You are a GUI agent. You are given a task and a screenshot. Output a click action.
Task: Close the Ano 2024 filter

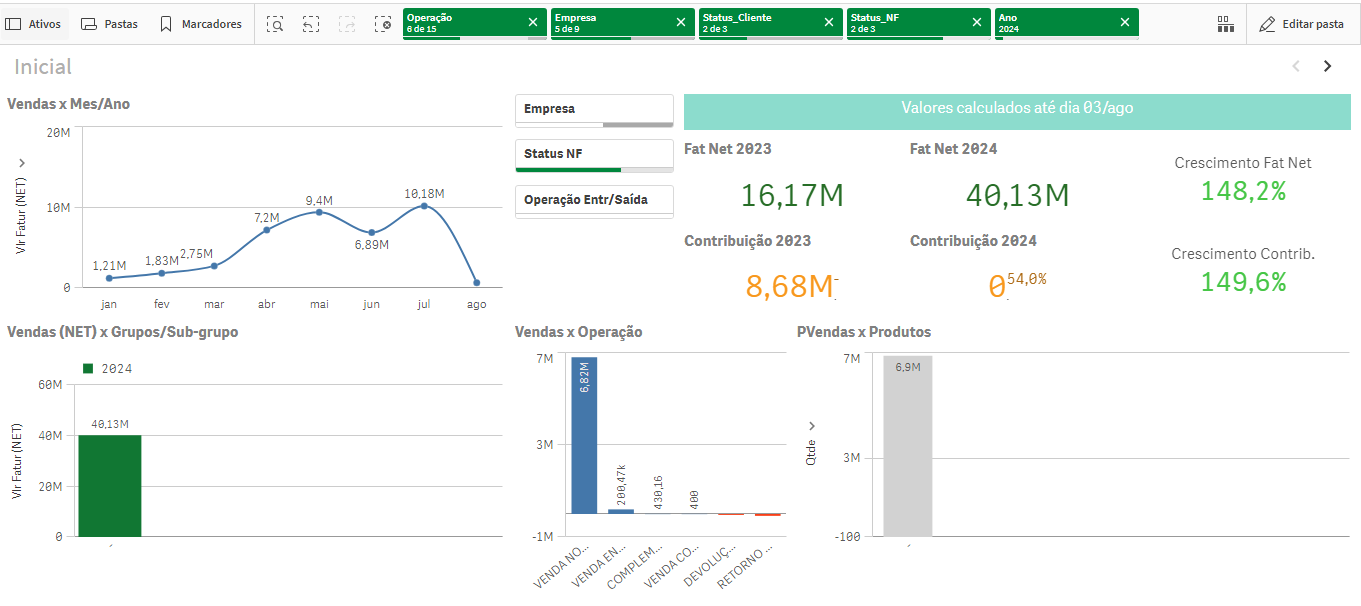[x=1125, y=22]
